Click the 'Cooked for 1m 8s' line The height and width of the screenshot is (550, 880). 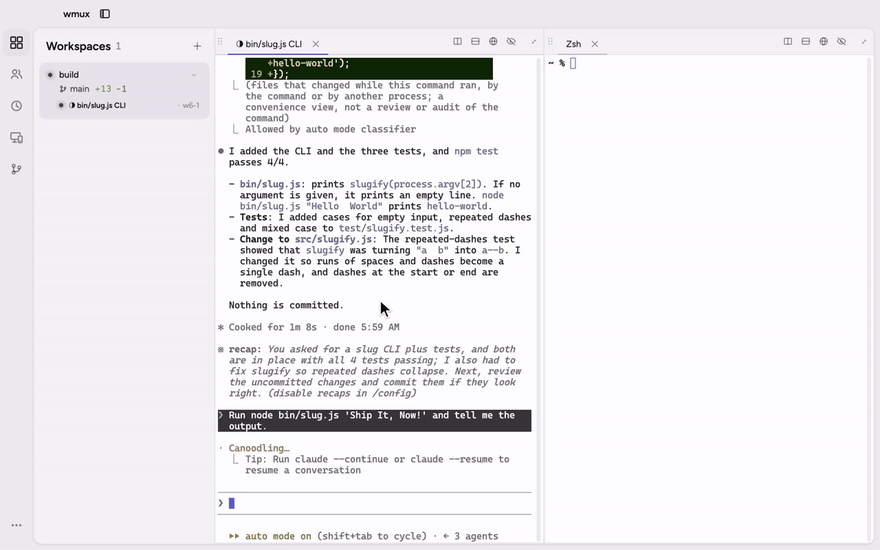click(272, 327)
